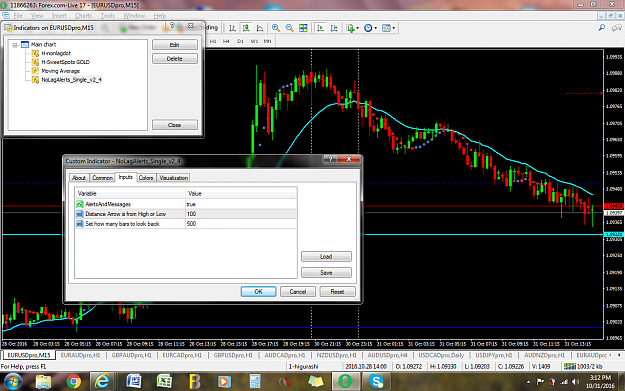The image size is (625, 391).
Task: Switch chart to candlesticks mode
Action: click(246, 28)
